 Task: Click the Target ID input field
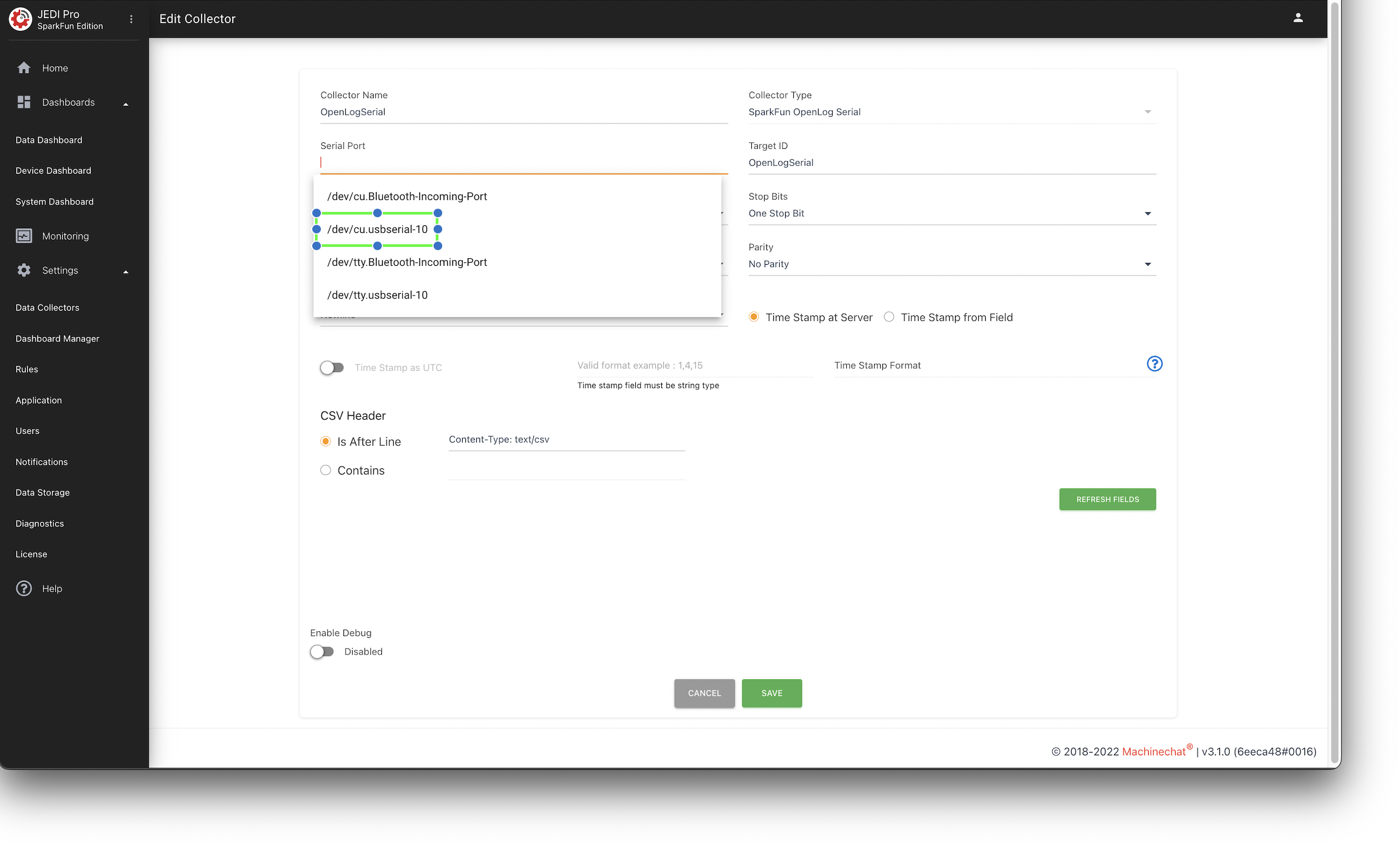pos(952,163)
